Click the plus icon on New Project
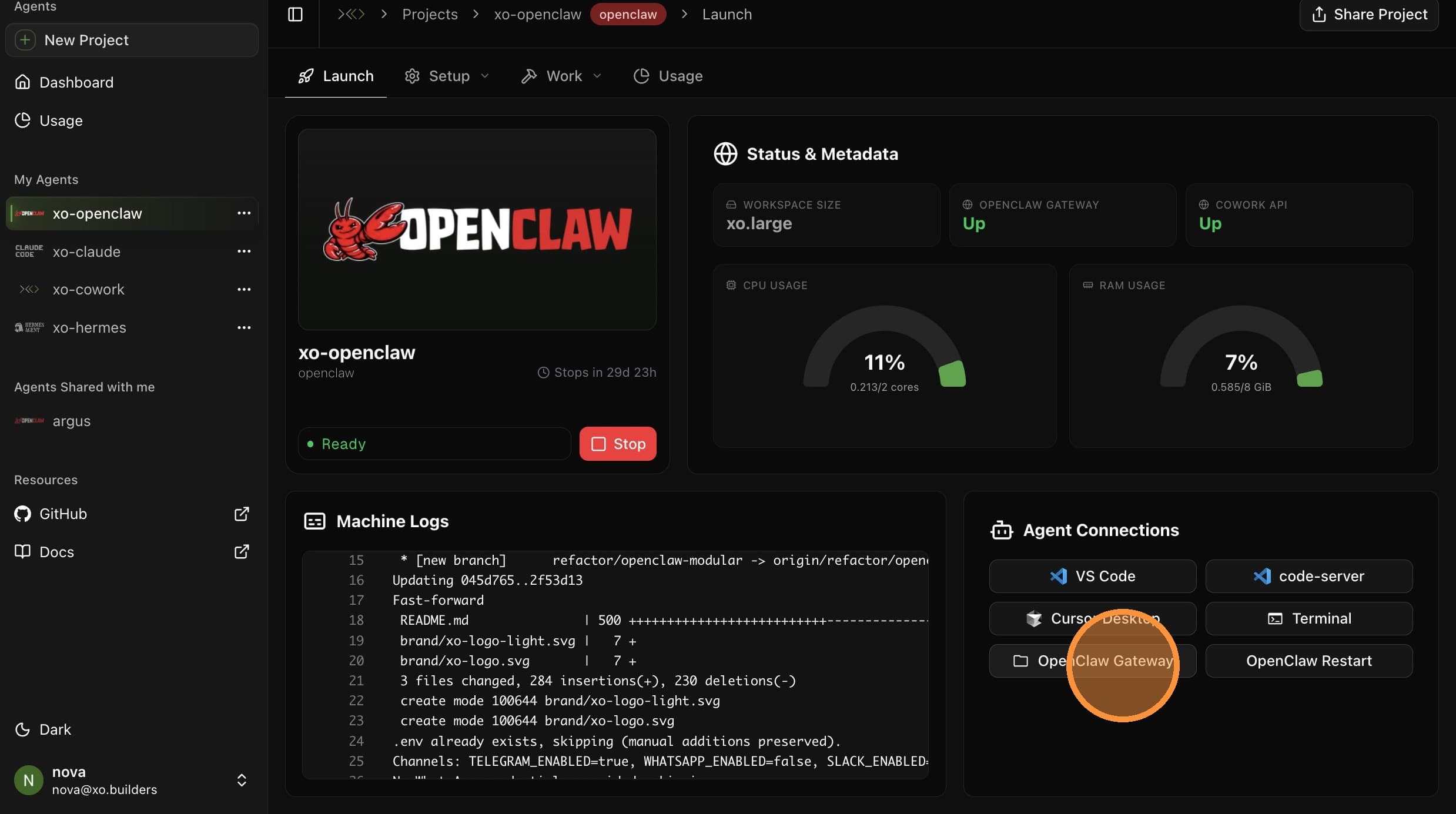Screen dimensions: 1456x814 tap(25, 40)
